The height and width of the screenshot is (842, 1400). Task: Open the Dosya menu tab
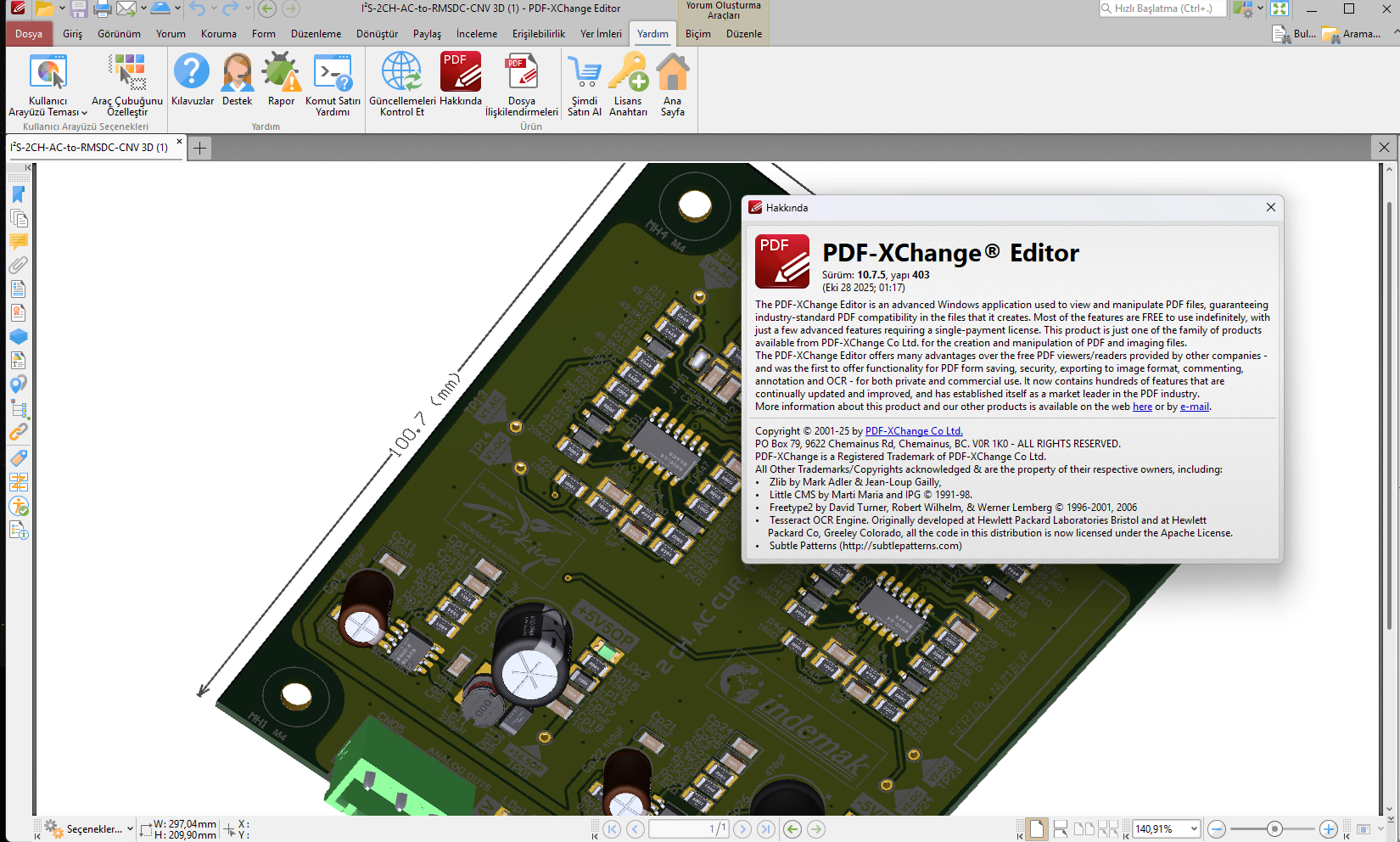(x=28, y=34)
